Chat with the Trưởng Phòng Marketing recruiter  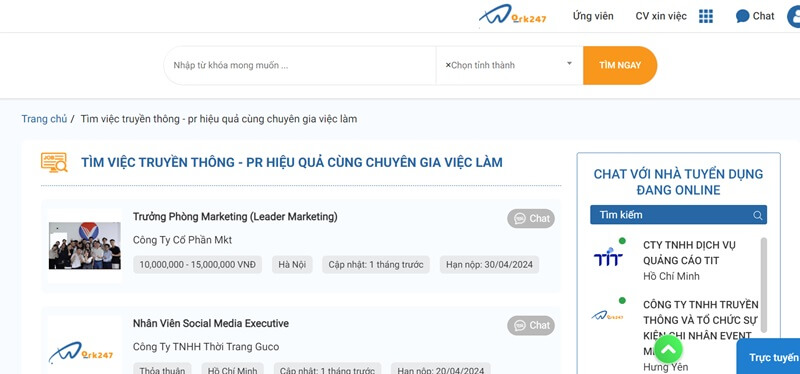(531, 218)
